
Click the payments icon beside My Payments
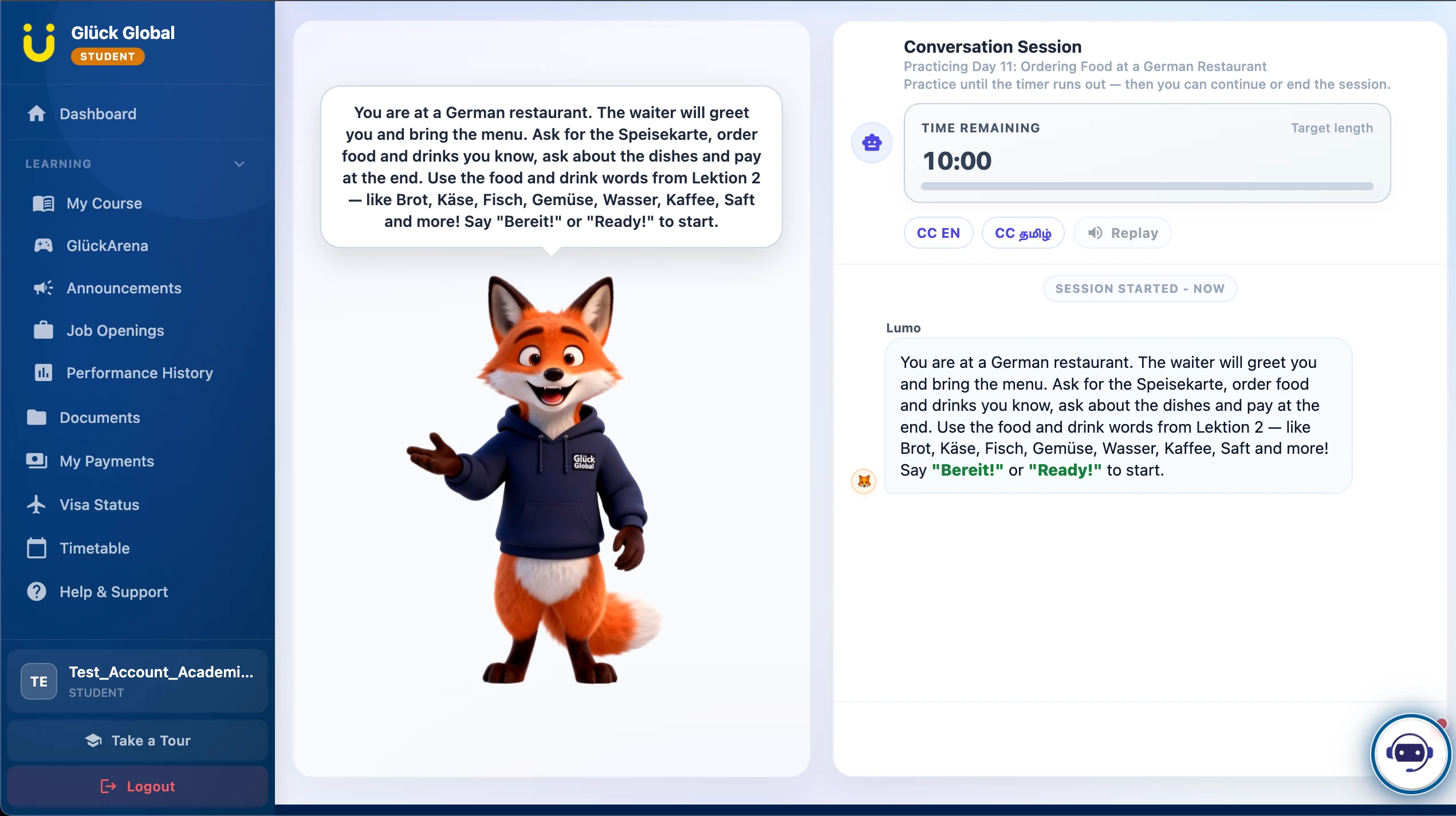[x=37, y=461]
